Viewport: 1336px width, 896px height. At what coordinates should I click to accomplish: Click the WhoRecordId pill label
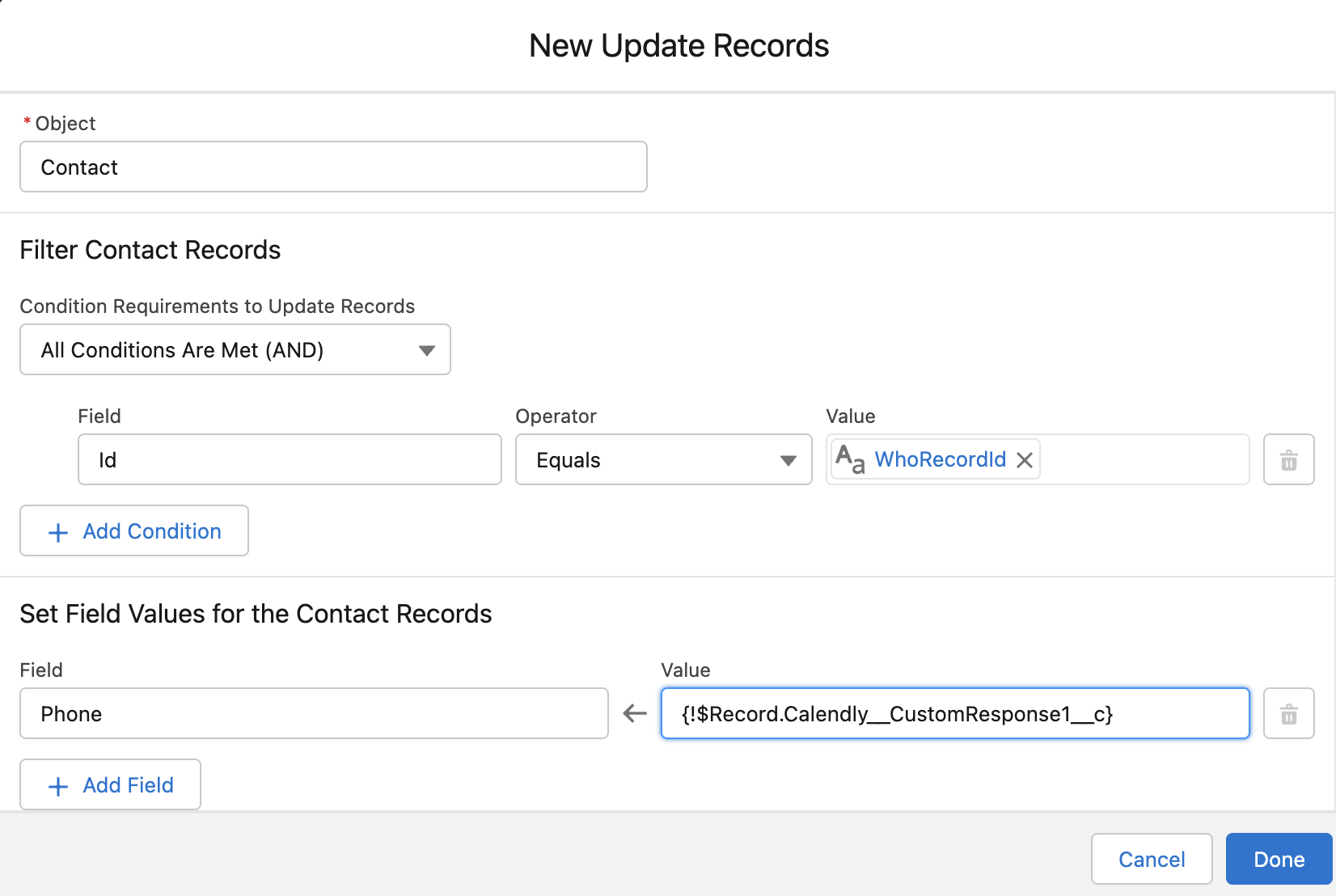[940, 459]
